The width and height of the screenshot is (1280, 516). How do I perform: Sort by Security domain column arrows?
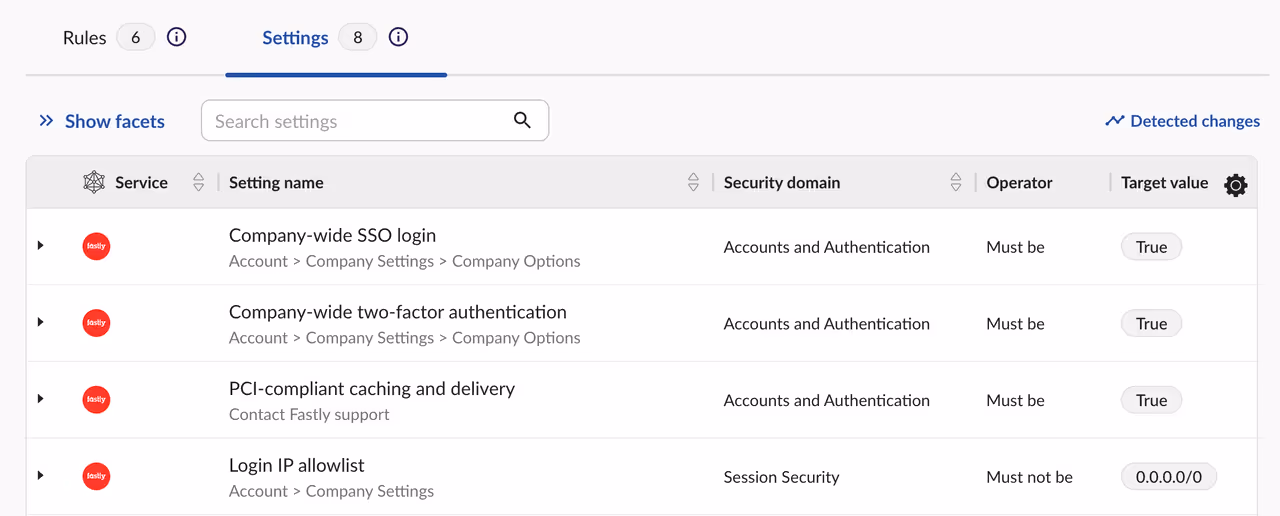(956, 183)
